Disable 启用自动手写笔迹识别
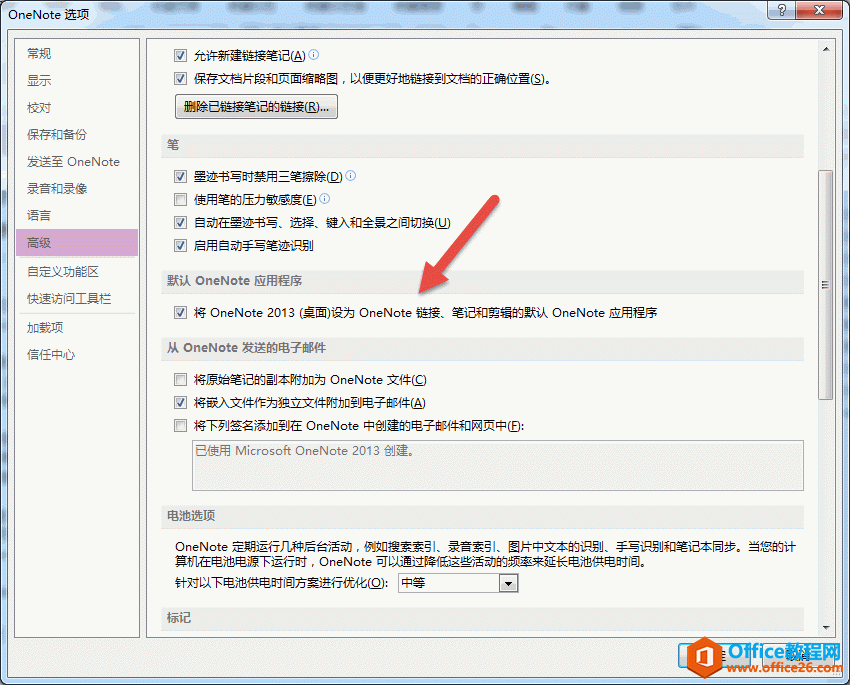 (180, 244)
